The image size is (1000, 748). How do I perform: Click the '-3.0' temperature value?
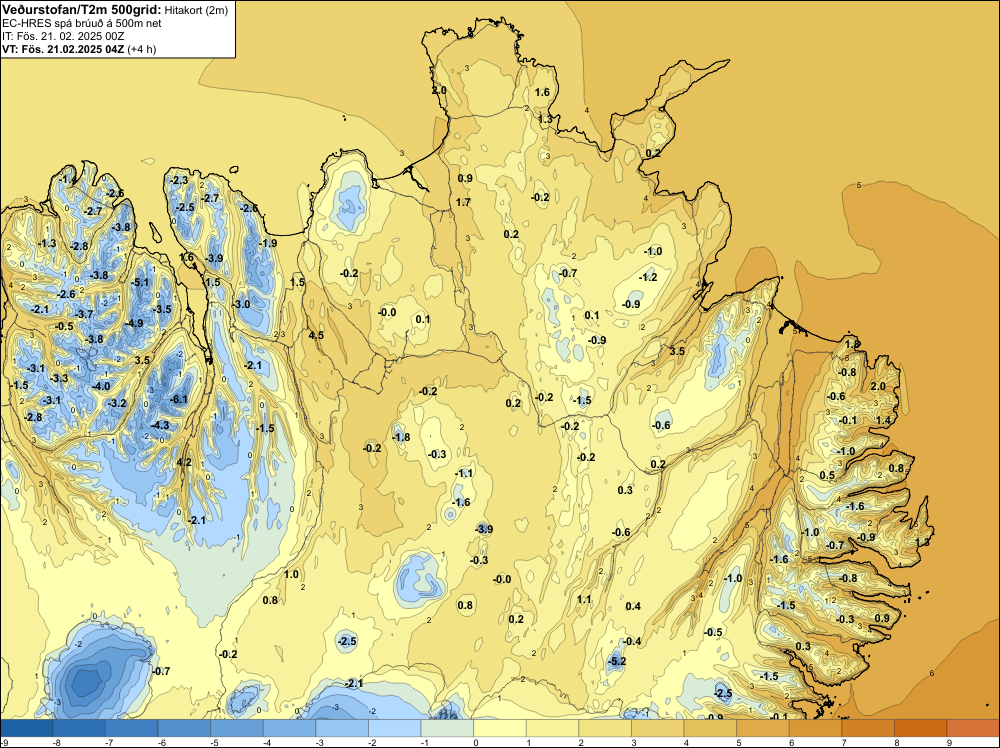pyautogui.click(x=241, y=304)
